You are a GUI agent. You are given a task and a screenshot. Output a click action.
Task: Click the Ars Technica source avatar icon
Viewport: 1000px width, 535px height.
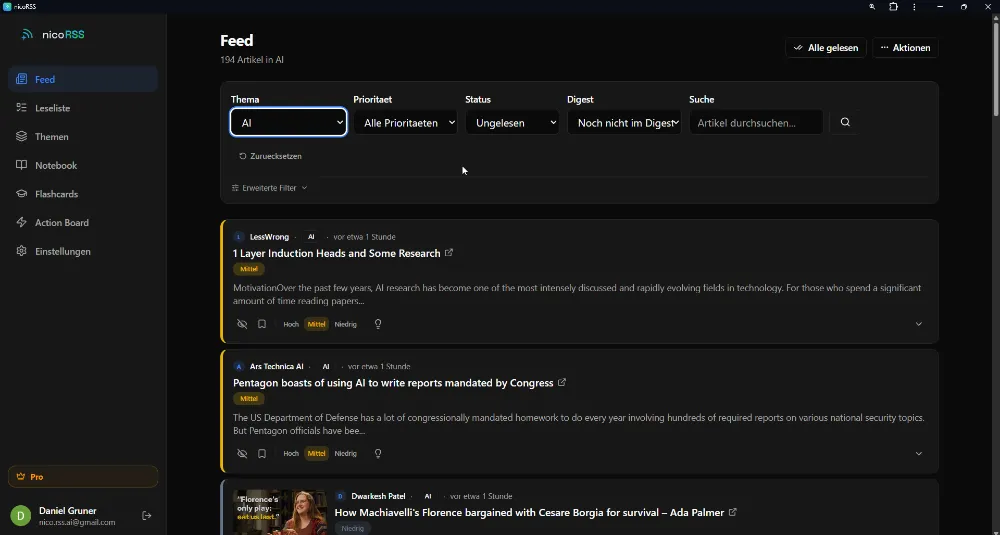239,367
